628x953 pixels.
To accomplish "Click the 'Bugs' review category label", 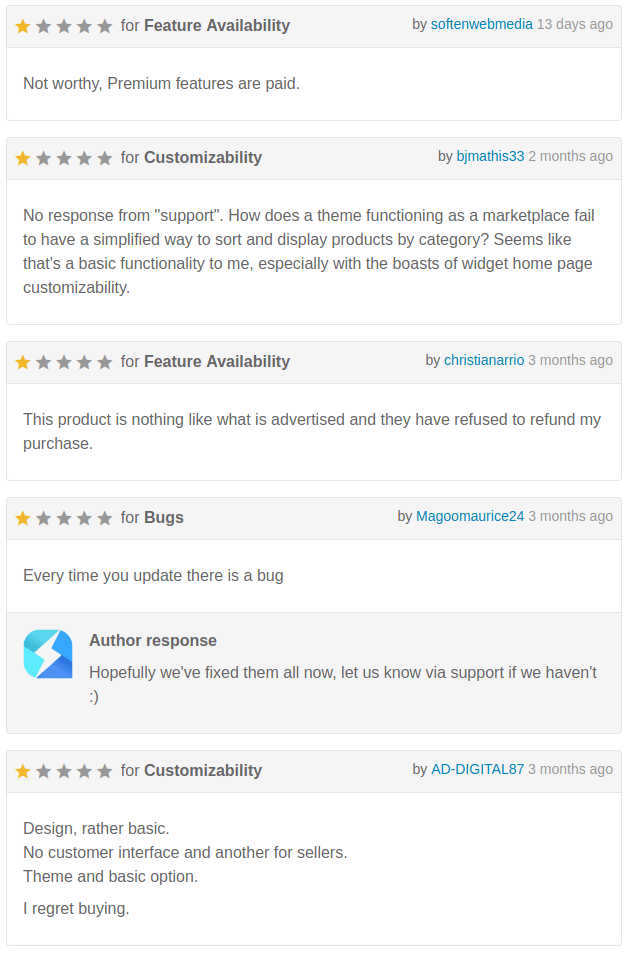I will pos(164,518).
